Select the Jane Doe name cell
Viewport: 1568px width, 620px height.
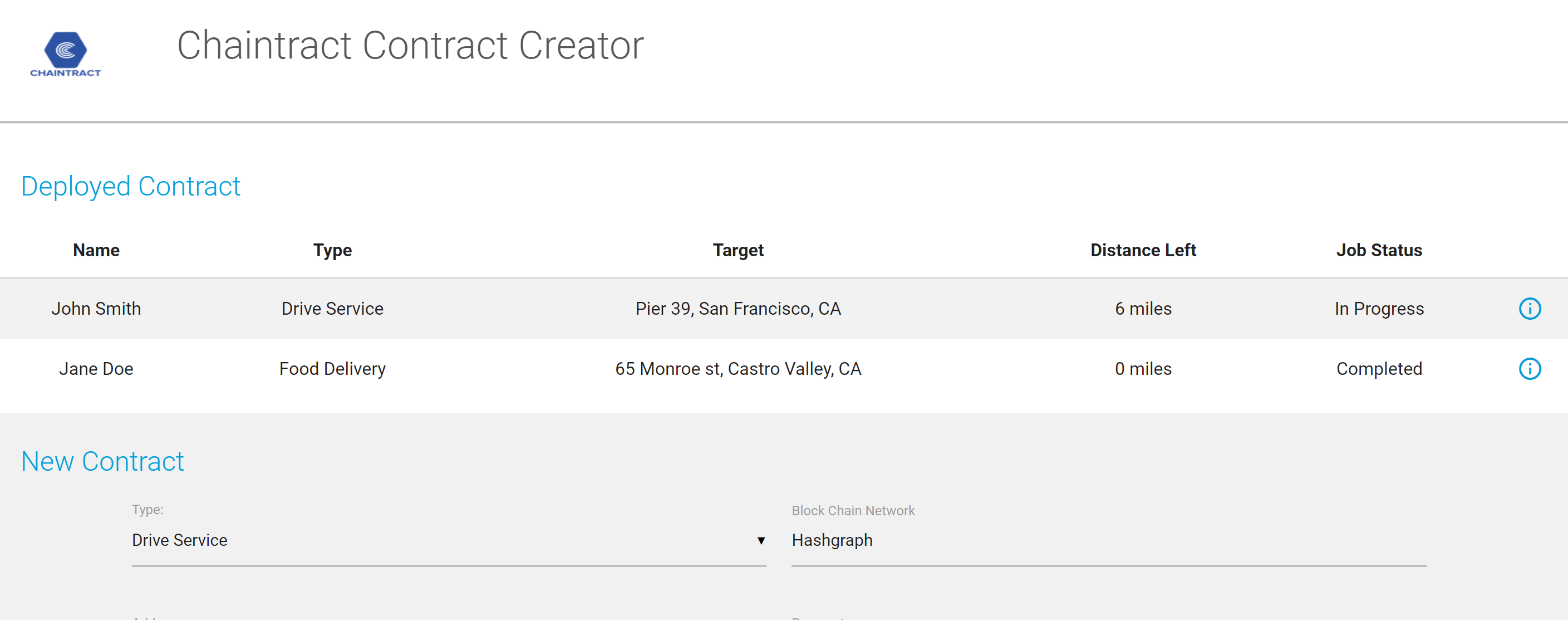(96, 369)
